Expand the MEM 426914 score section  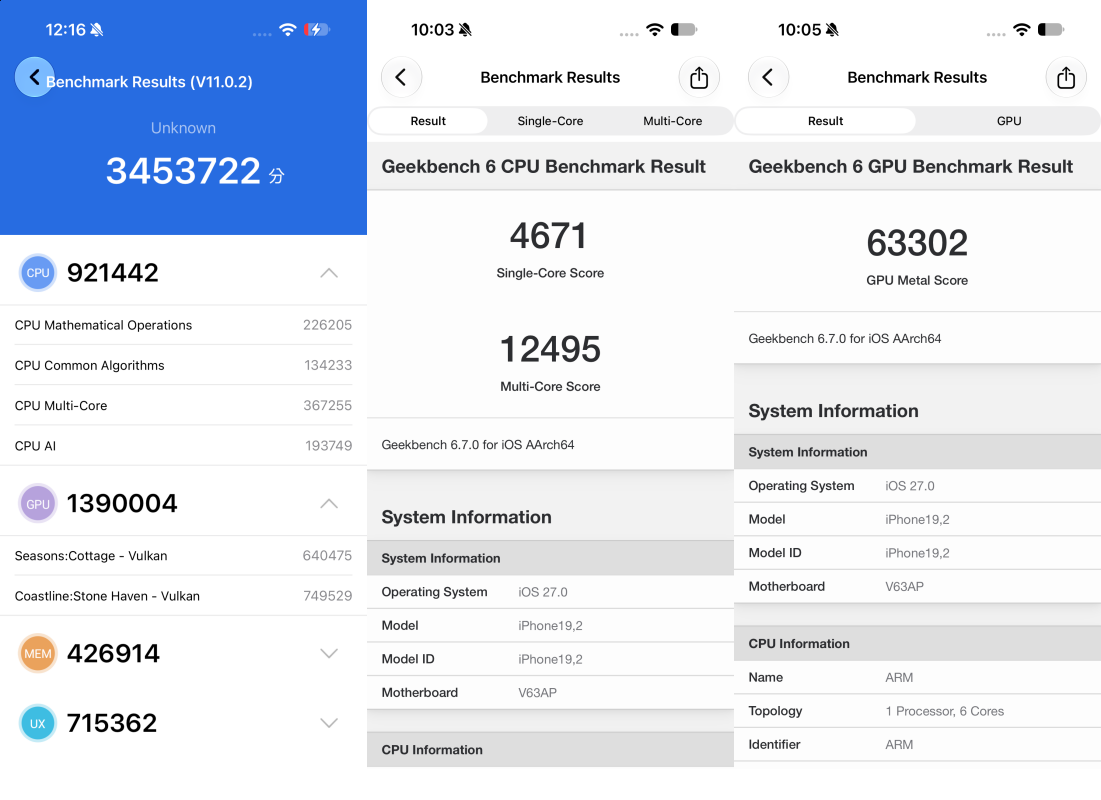(329, 653)
